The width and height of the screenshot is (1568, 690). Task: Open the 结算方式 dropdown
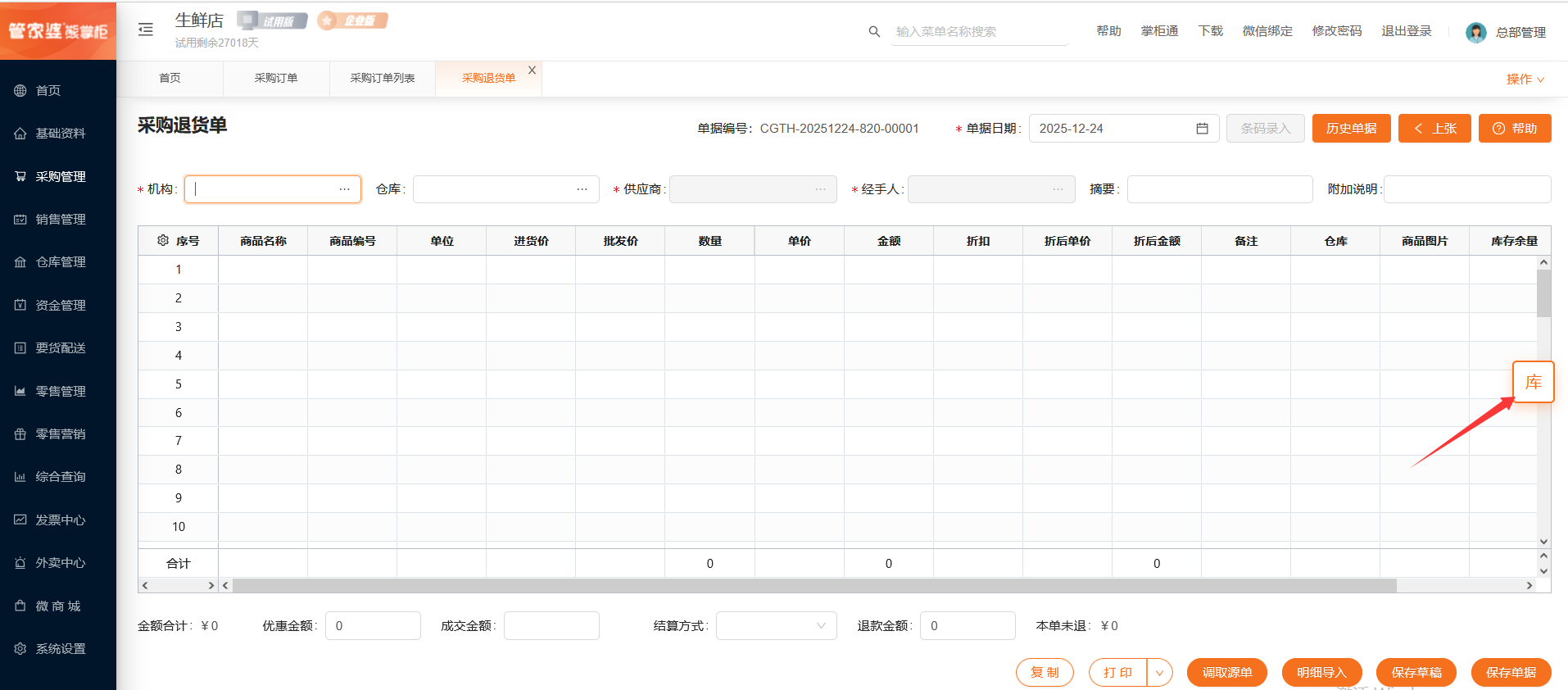point(776,626)
